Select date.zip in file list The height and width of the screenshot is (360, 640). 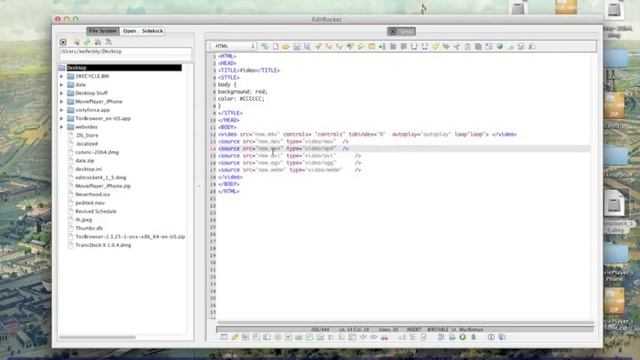[85, 161]
